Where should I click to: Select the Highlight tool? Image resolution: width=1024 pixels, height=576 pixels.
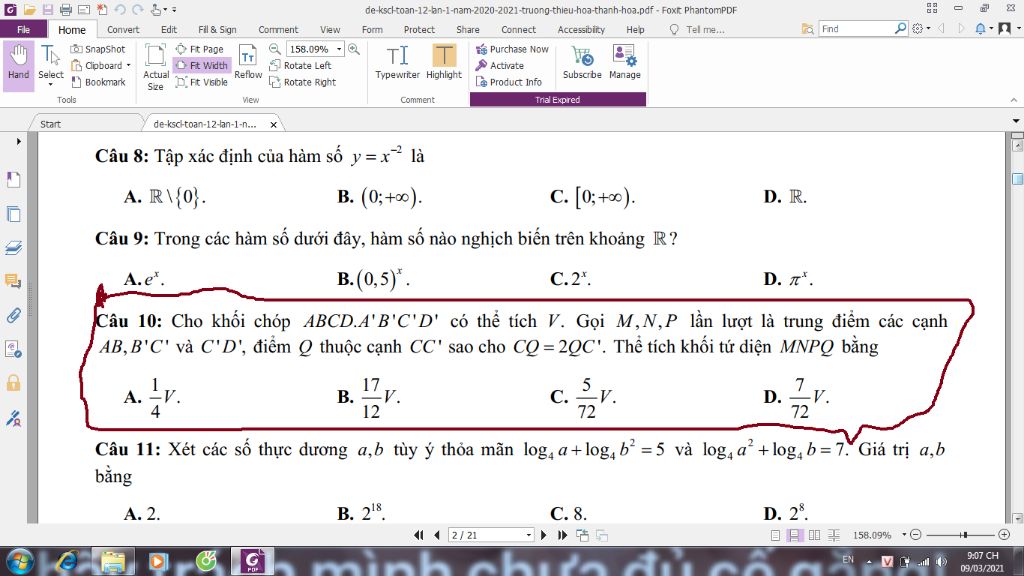(444, 63)
